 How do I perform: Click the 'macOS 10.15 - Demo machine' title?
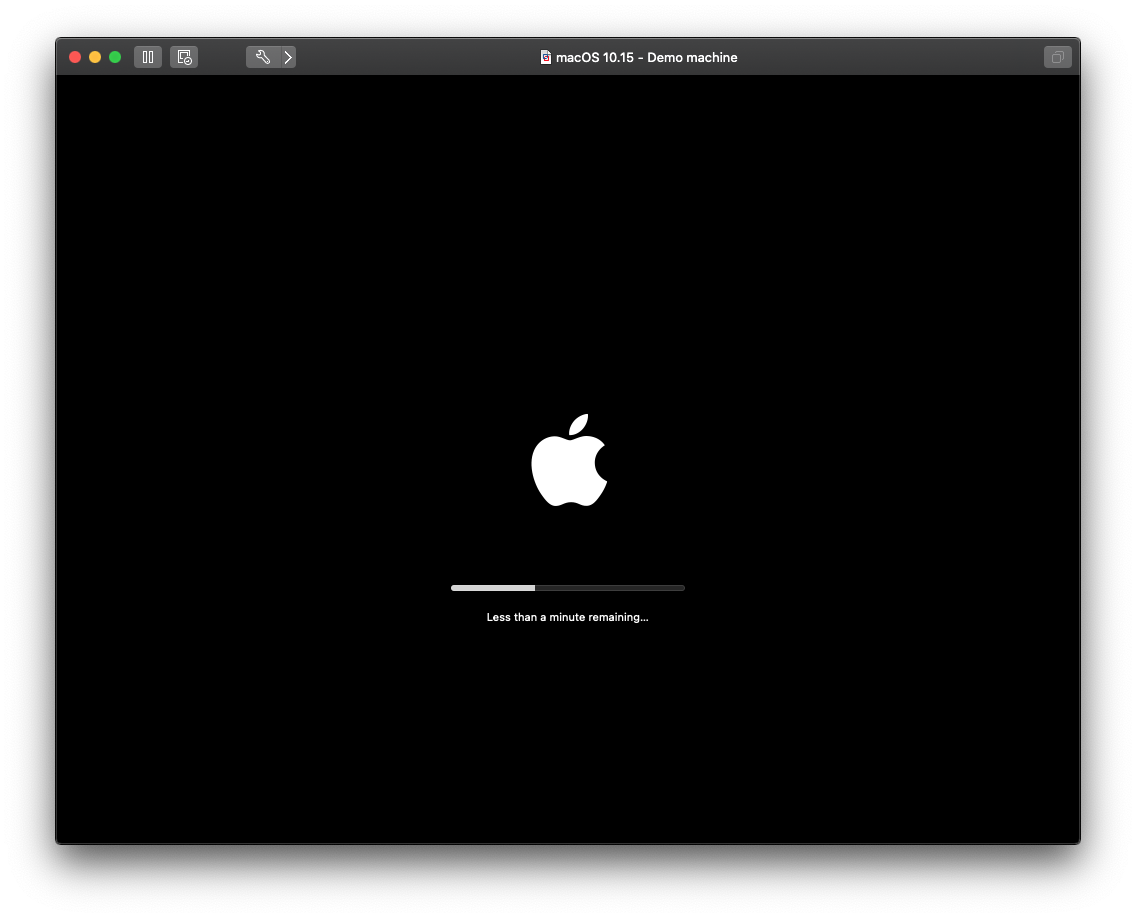tap(646, 57)
